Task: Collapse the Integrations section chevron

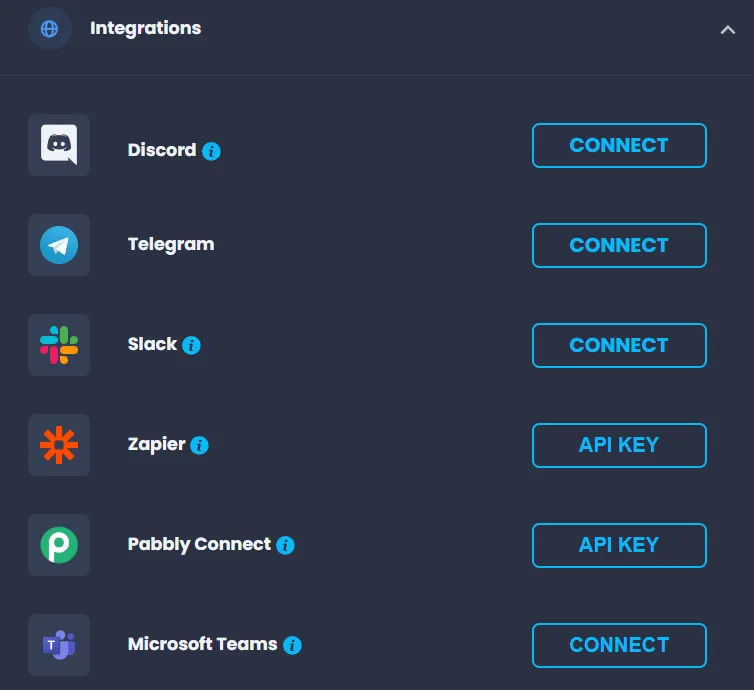Action: coord(727,30)
